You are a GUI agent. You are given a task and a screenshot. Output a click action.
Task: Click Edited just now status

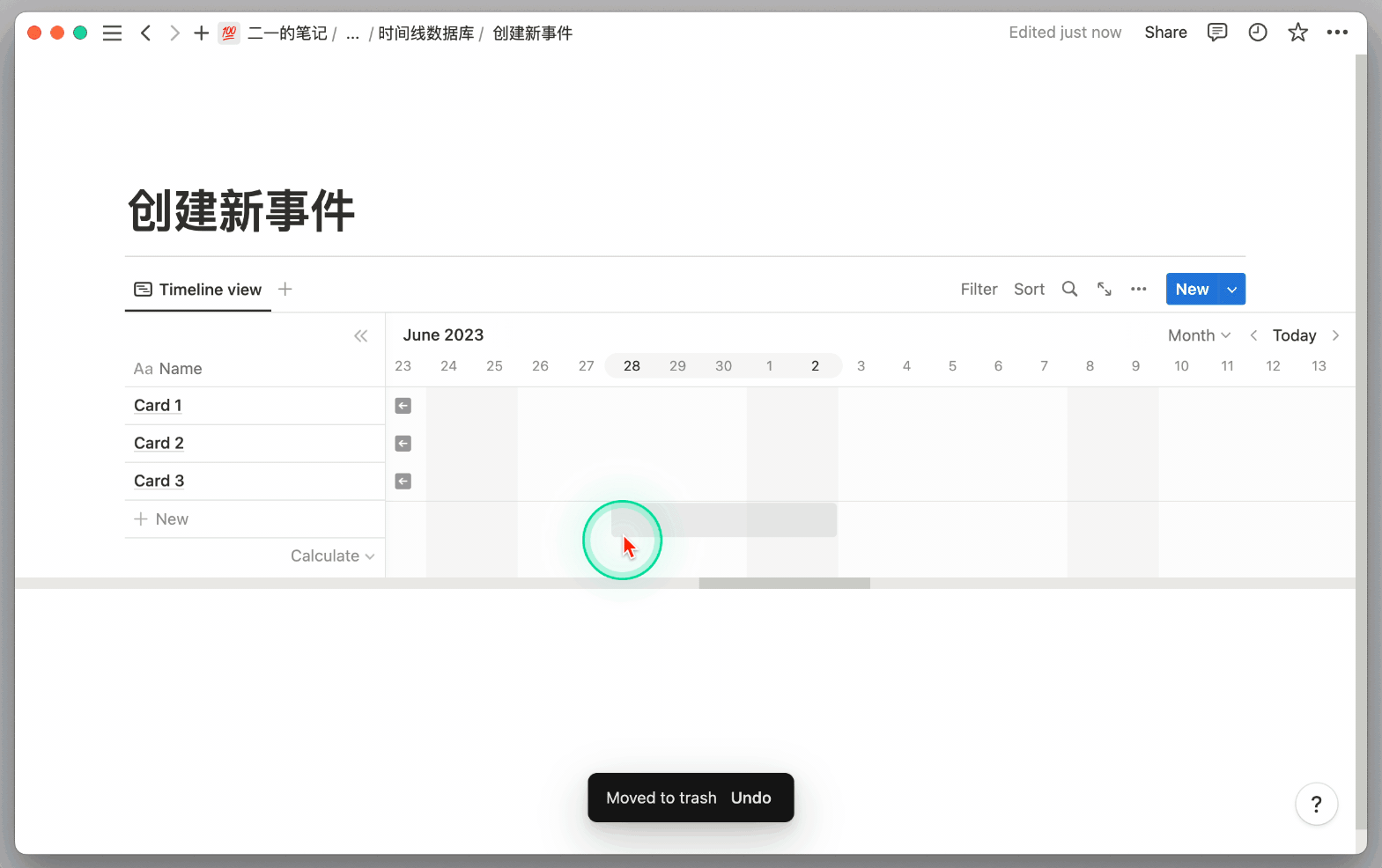coord(1065,33)
